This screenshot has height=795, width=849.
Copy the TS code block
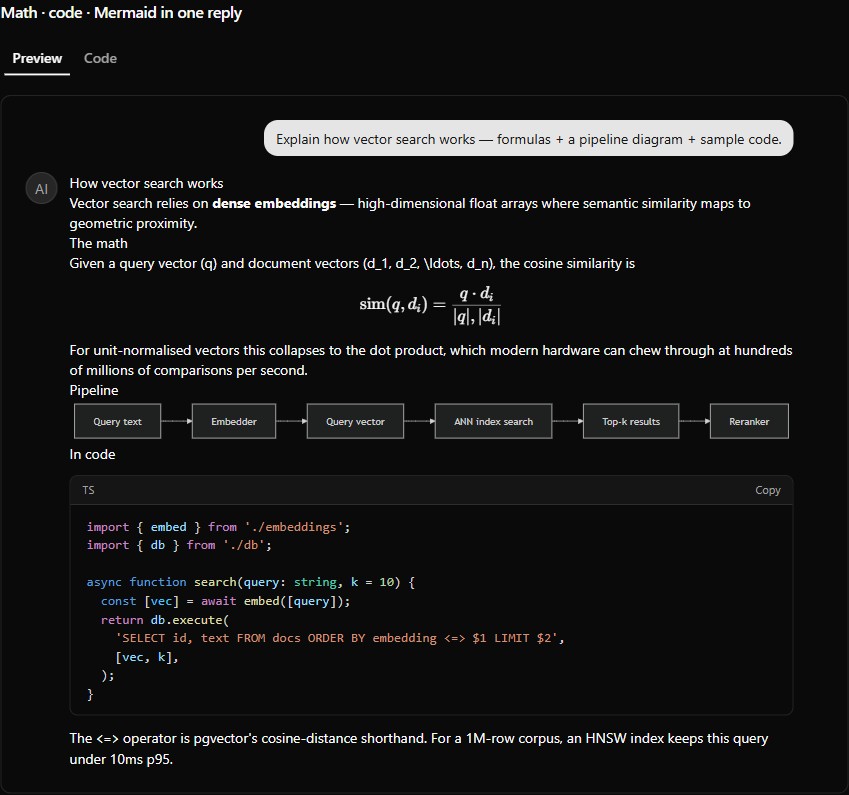[767, 490]
